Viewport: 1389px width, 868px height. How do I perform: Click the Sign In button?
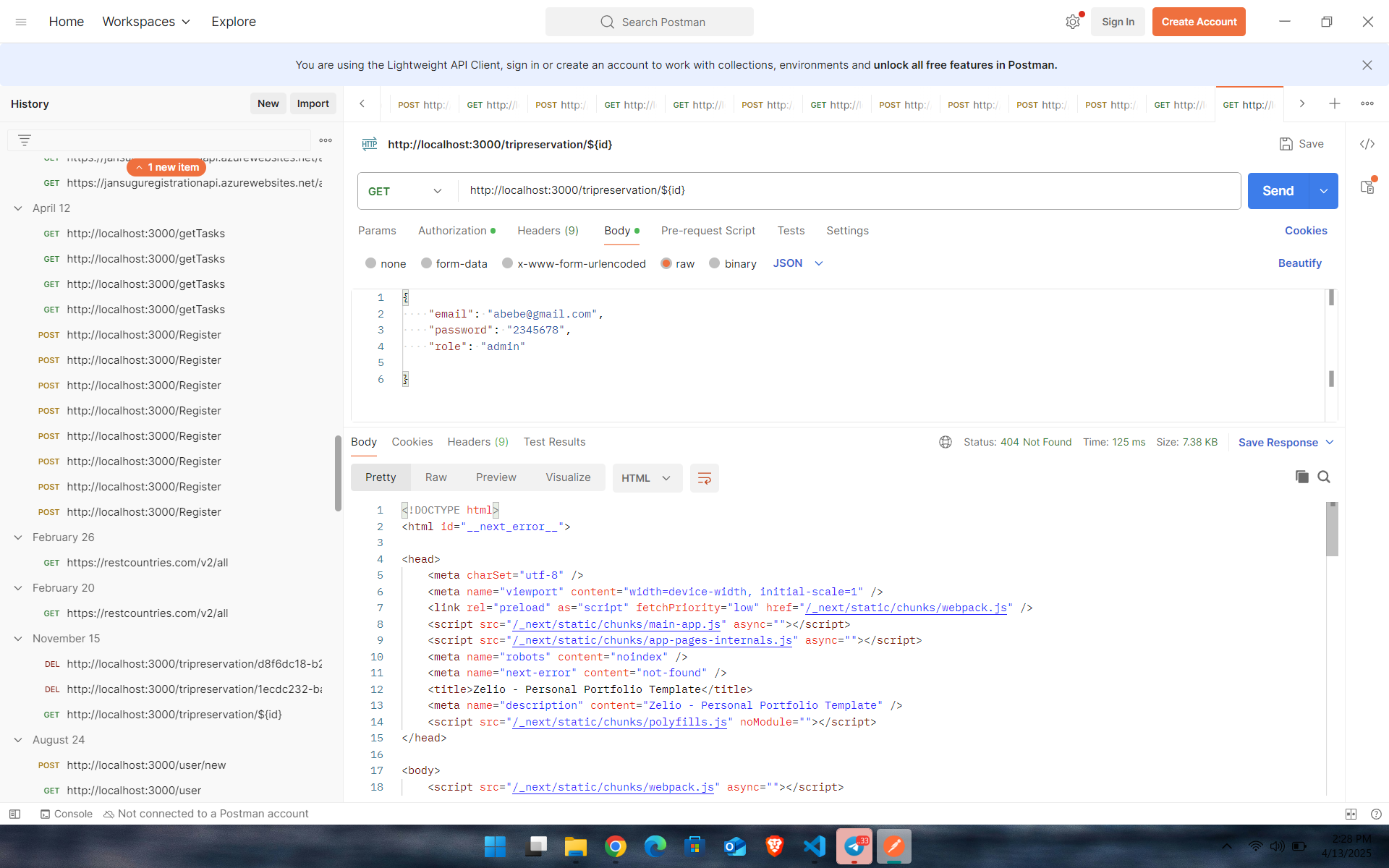pyautogui.click(x=1118, y=22)
